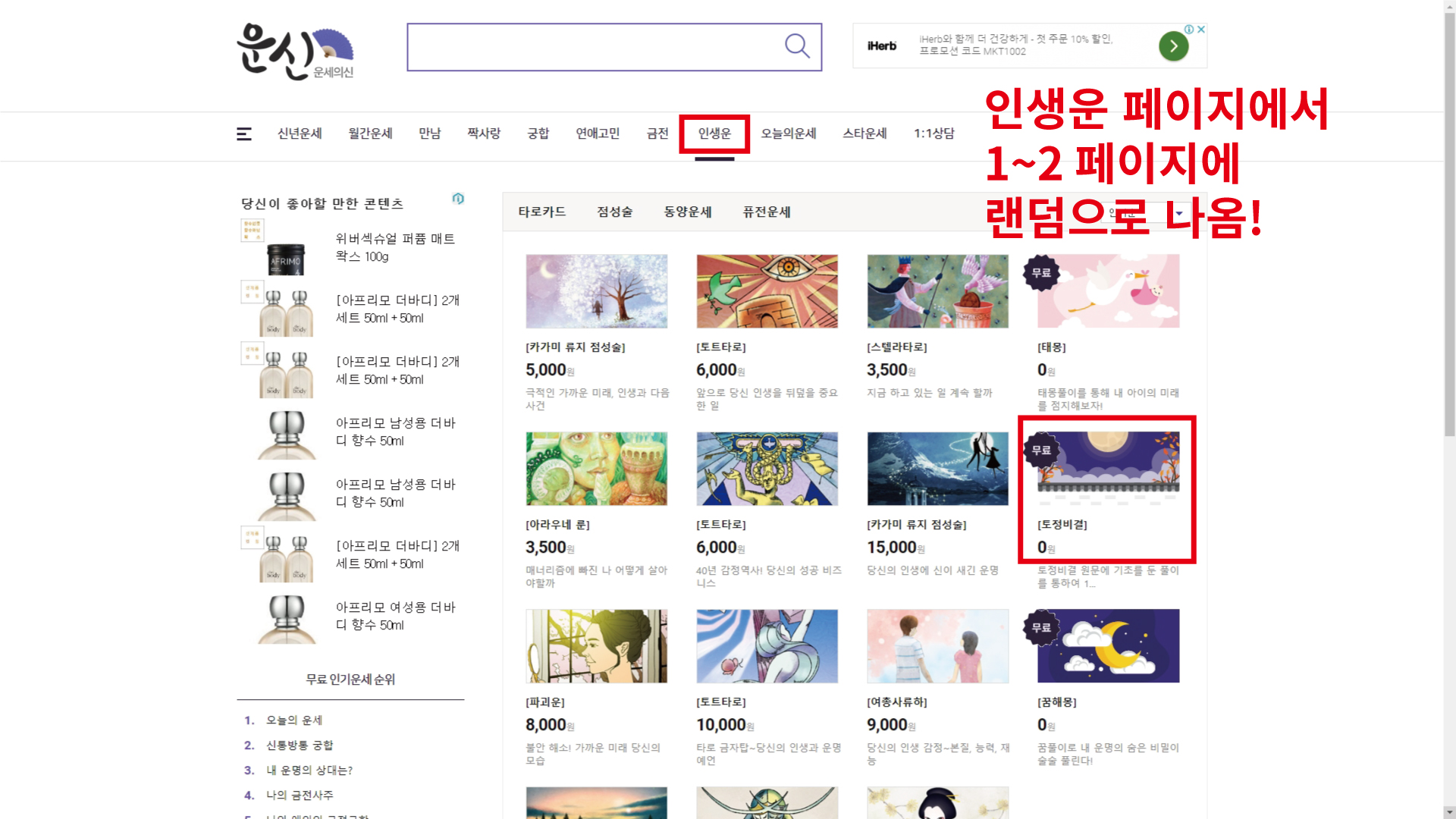This screenshot has height=819, width=1456.
Task: Switch to the 퓨전운세 tab
Action: coord(766,212)
